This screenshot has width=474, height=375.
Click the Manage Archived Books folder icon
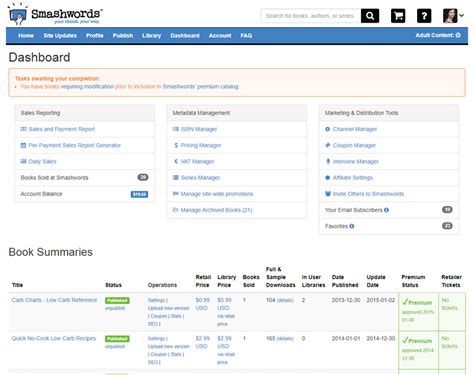(x=176, y=210)
